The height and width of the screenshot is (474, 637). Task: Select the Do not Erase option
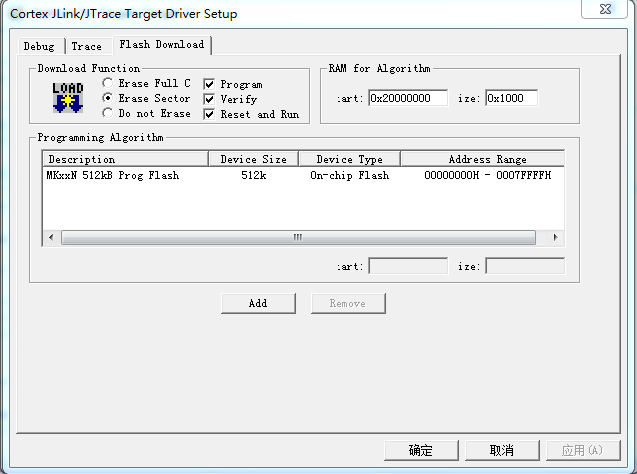[x=108, y=113]
